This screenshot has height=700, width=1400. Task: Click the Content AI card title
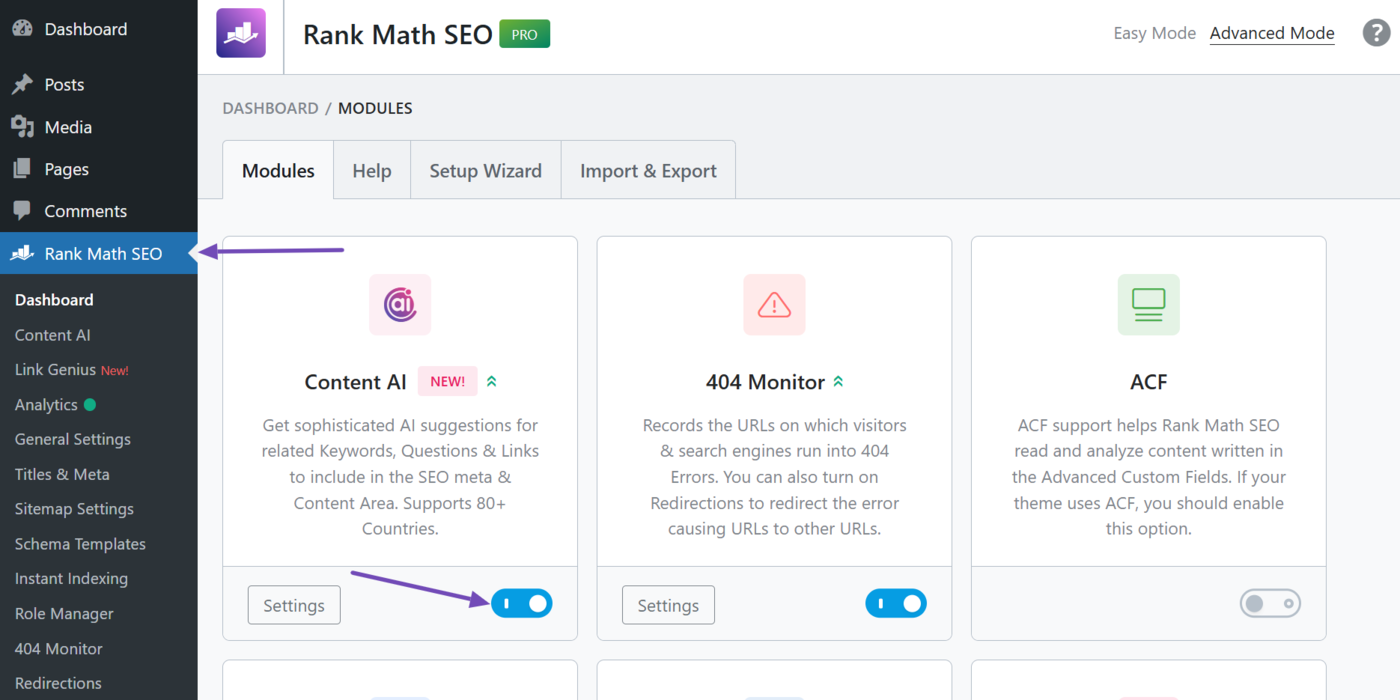(x=356, y=382)
